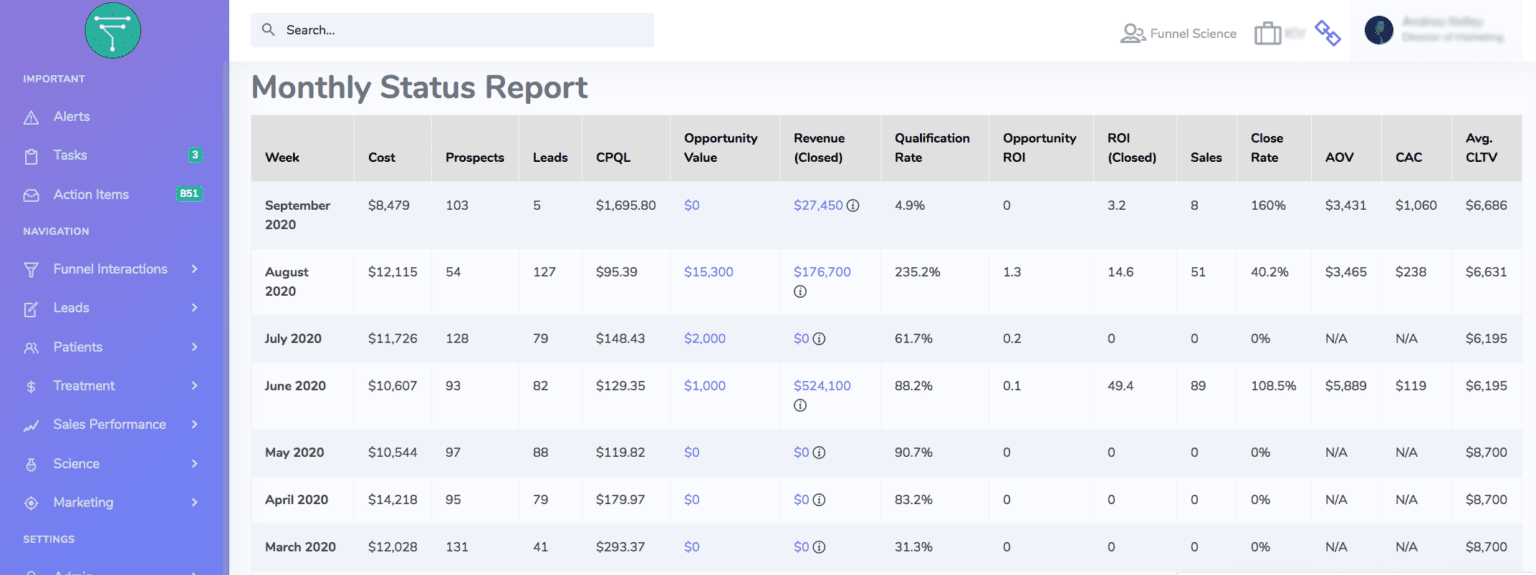
Task: Click the Alerts warning triangle icon
Action: [x=31, y=117]
